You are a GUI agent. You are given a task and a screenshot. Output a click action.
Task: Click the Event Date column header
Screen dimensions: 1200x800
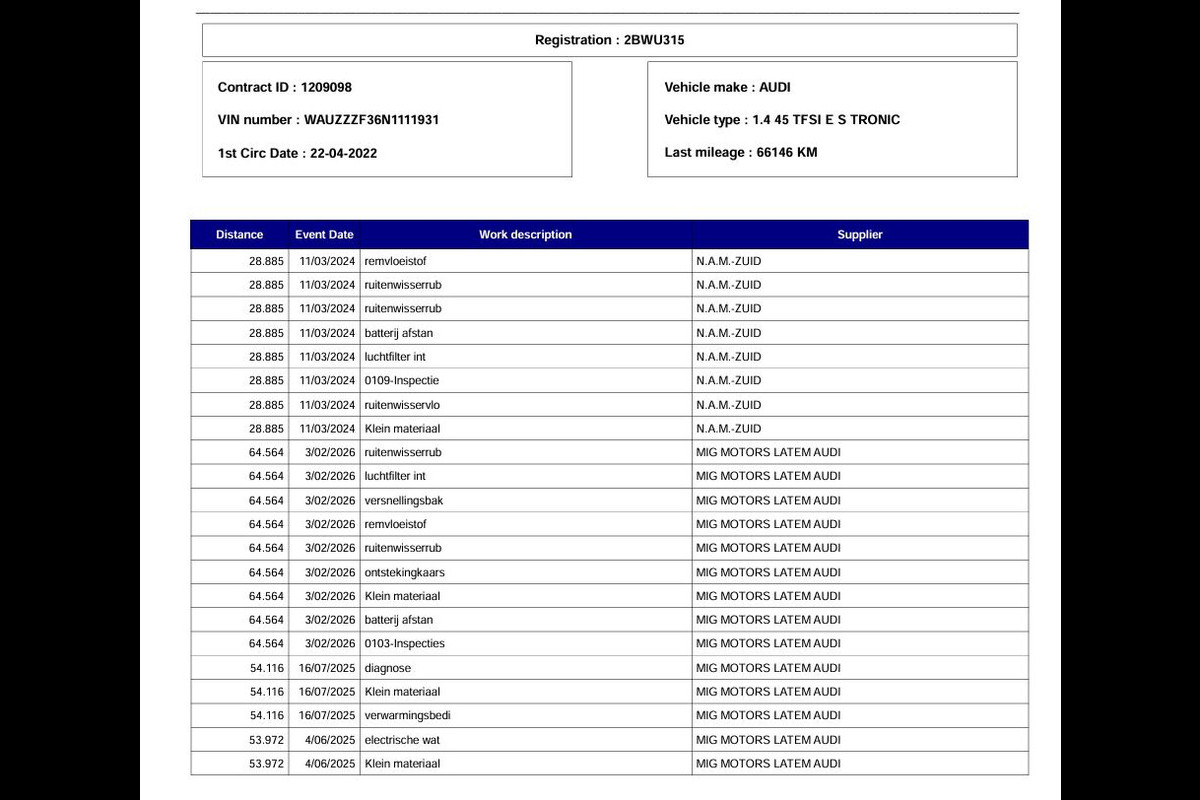(x=324, y=234)
